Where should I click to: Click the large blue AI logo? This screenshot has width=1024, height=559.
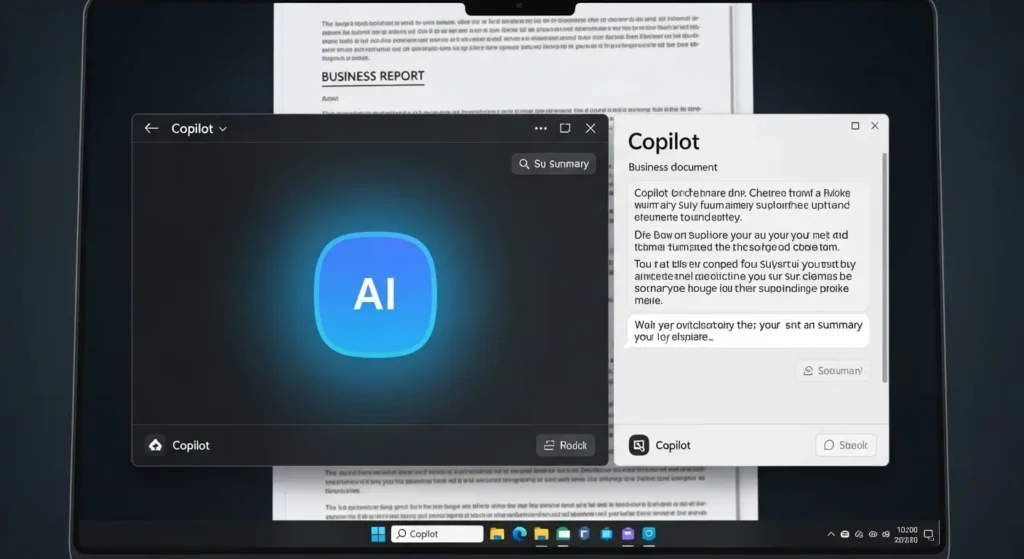tap(376, 295)
